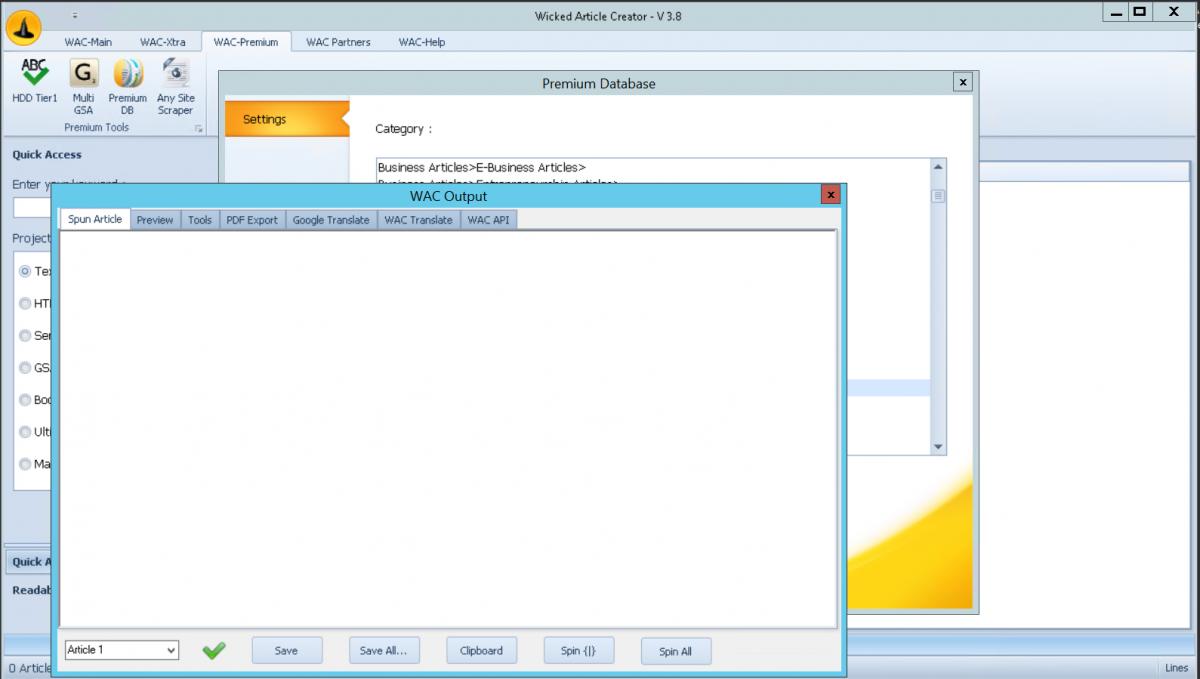Click category list scroll up arrow
The image size is (1200, 679).
pos(938,167)
